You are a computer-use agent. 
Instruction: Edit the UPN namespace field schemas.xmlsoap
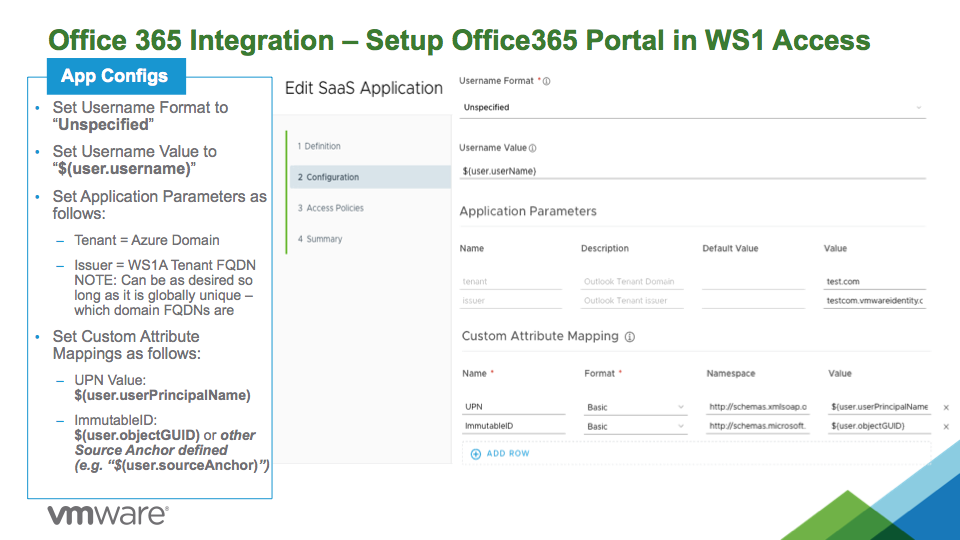click(x=757, y=407)
